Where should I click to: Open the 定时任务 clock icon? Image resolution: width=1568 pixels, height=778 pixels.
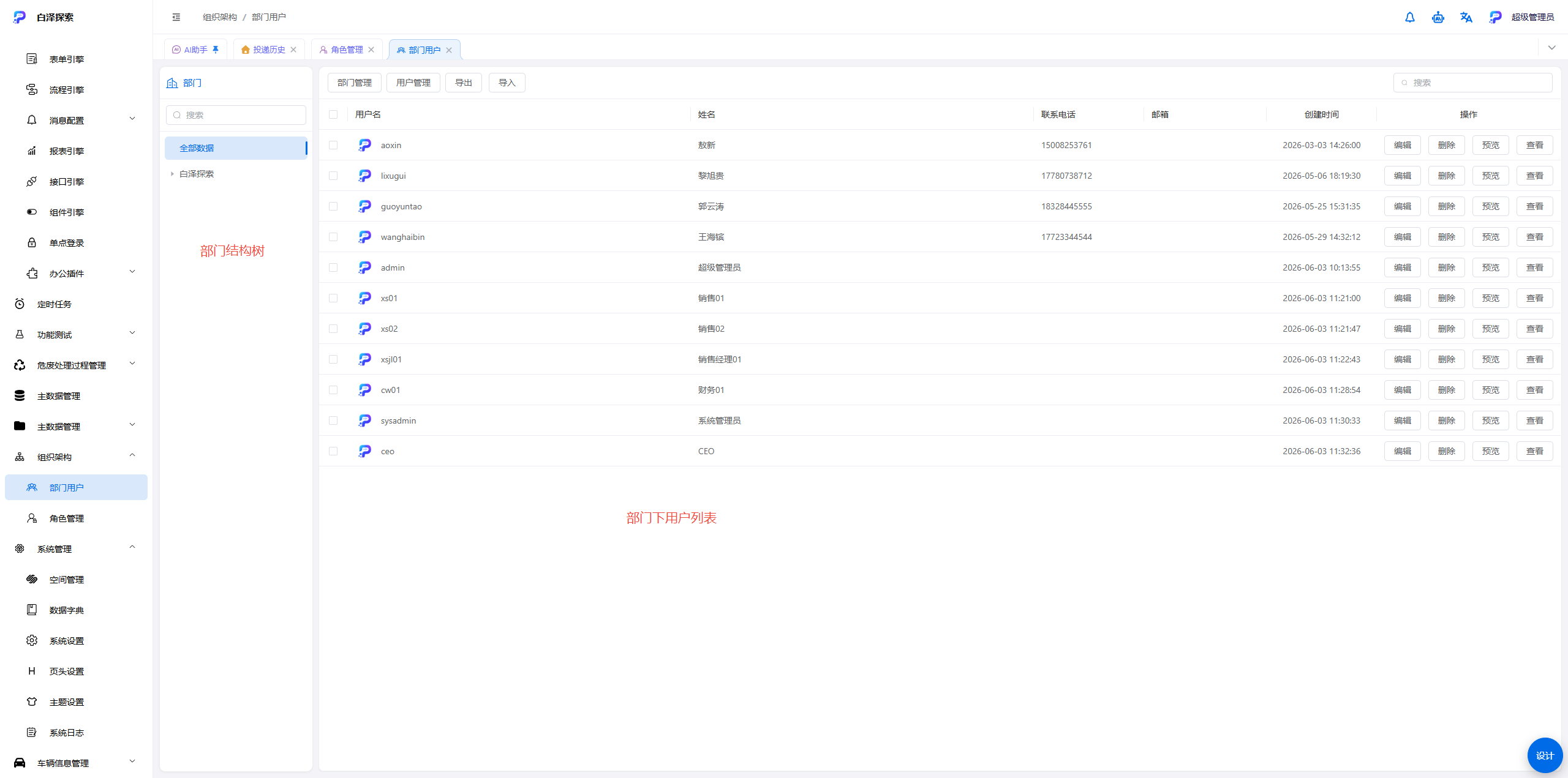coord(20,304)
